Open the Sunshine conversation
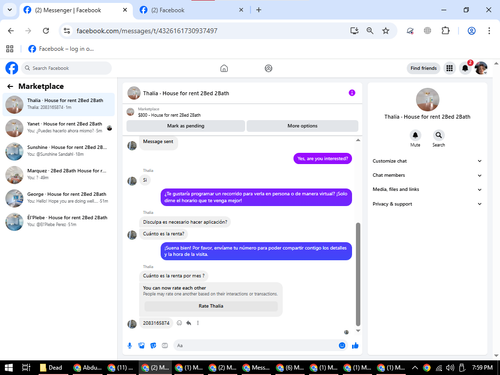Viewport: 500px width, 375px height. [x=59, y=151]
